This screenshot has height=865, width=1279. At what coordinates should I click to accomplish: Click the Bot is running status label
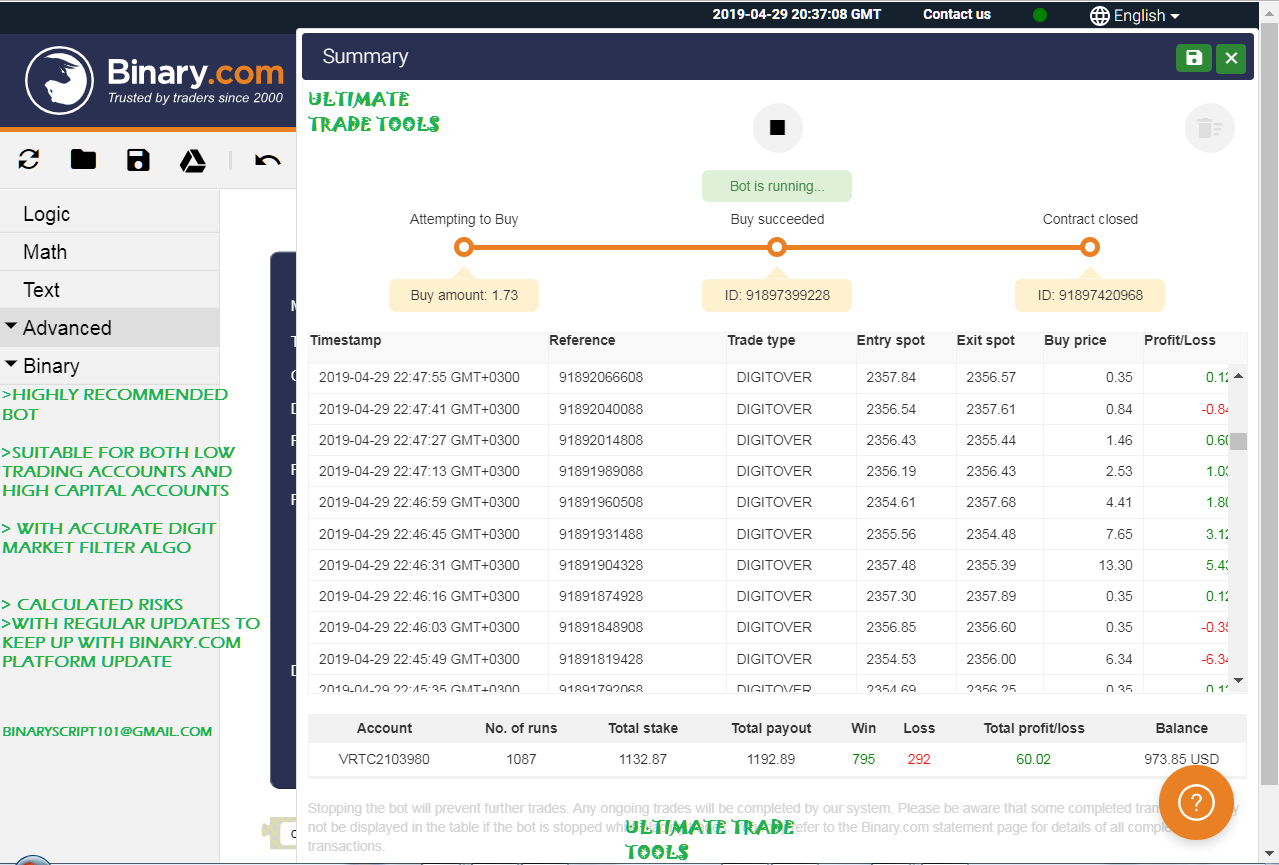(x=777, y=186)
